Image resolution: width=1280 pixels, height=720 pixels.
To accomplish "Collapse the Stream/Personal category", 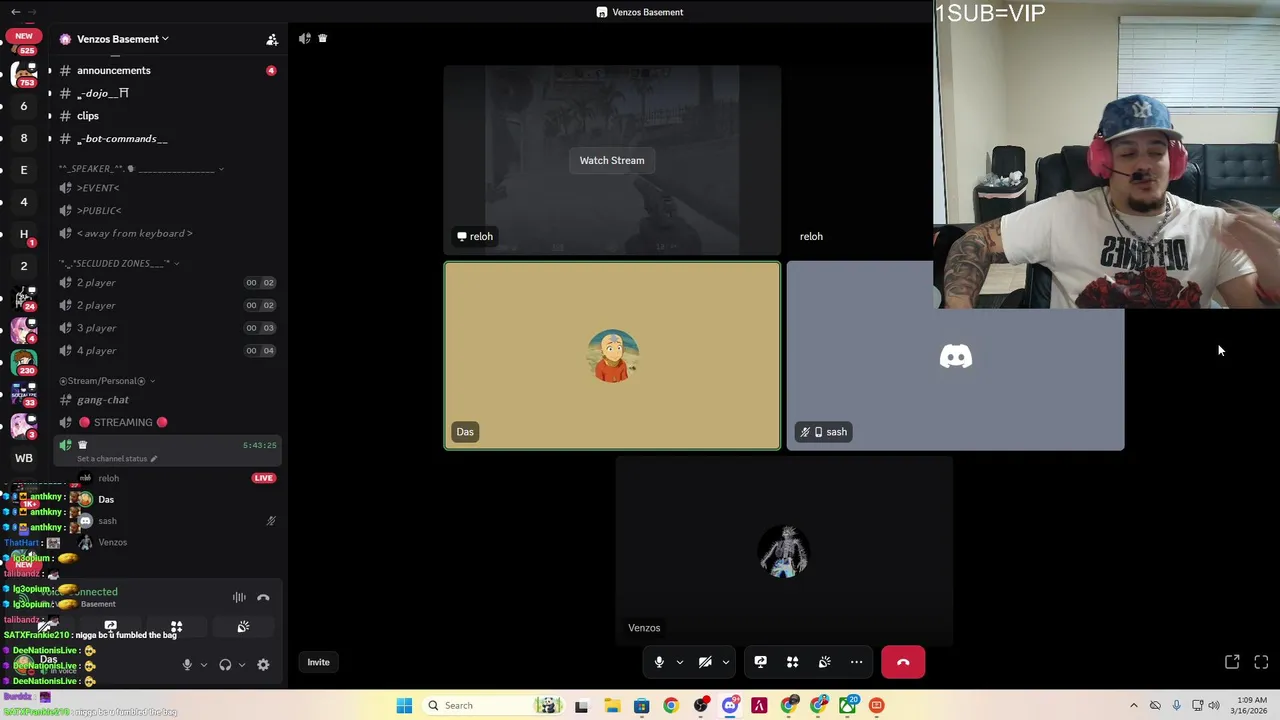I will [107, 381].
